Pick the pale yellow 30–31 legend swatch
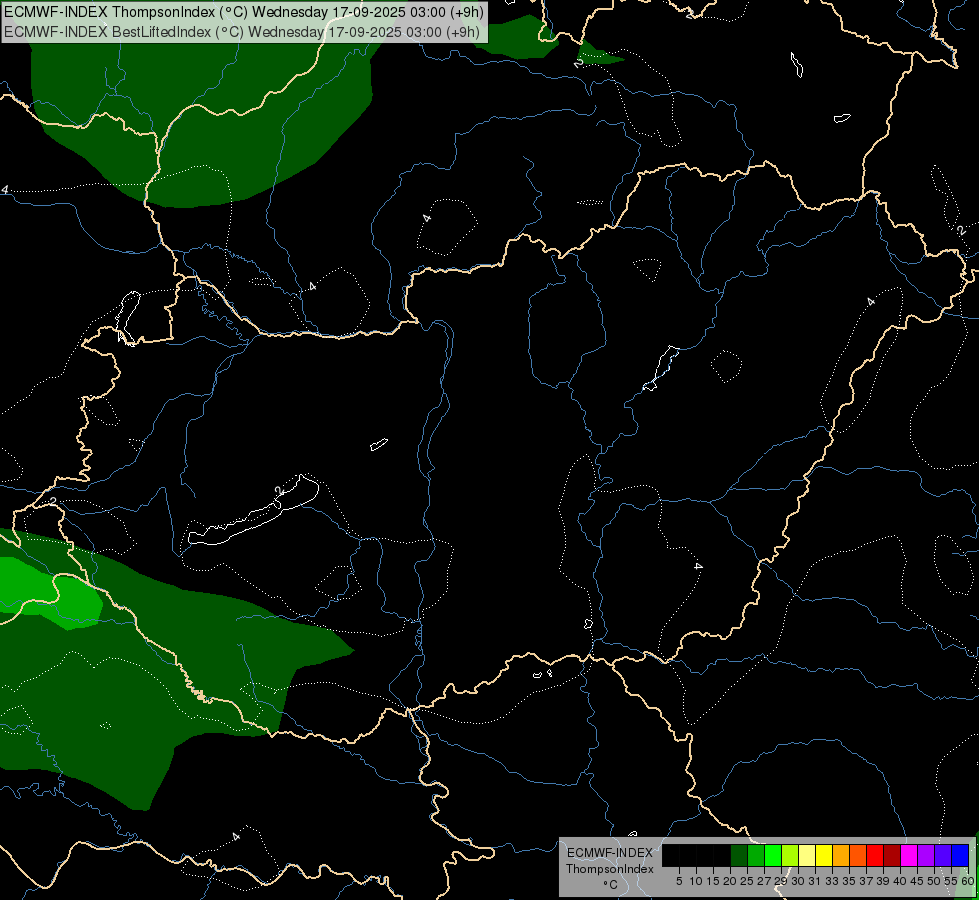Image resolution: width=979 pixels, height=900 pixels. tap(807, 855)
